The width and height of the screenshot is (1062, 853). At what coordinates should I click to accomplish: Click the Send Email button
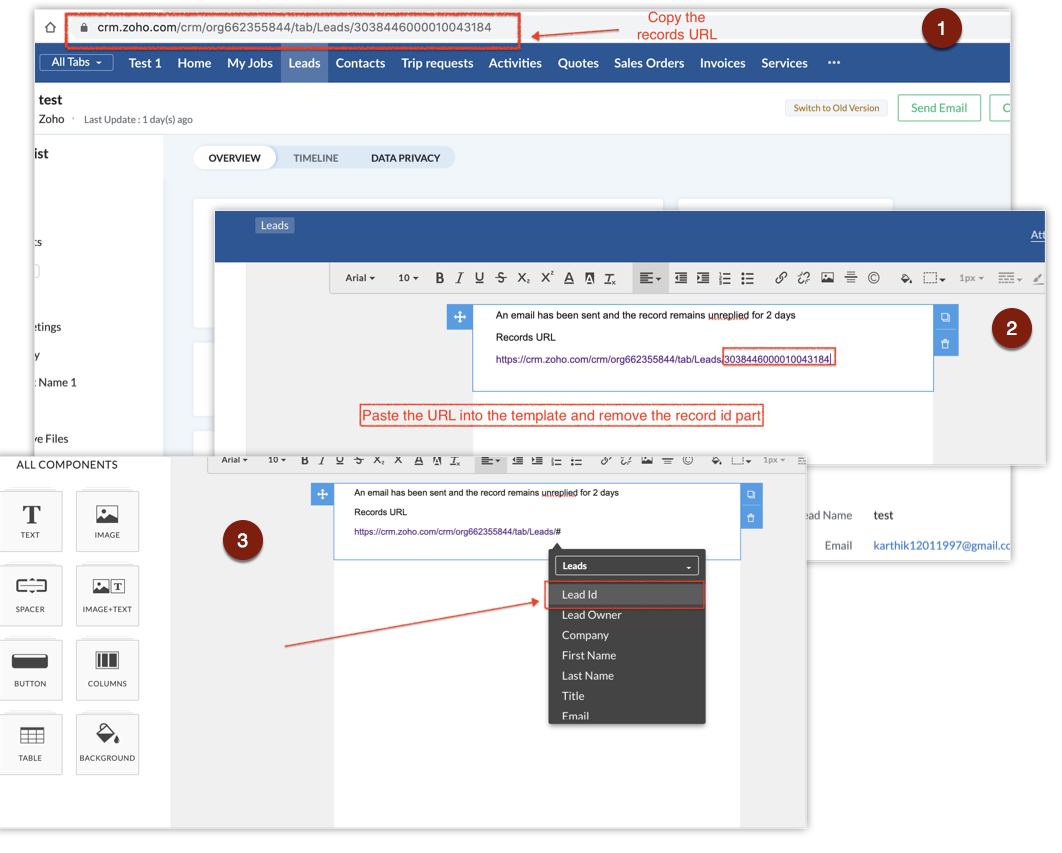point(939,108)
